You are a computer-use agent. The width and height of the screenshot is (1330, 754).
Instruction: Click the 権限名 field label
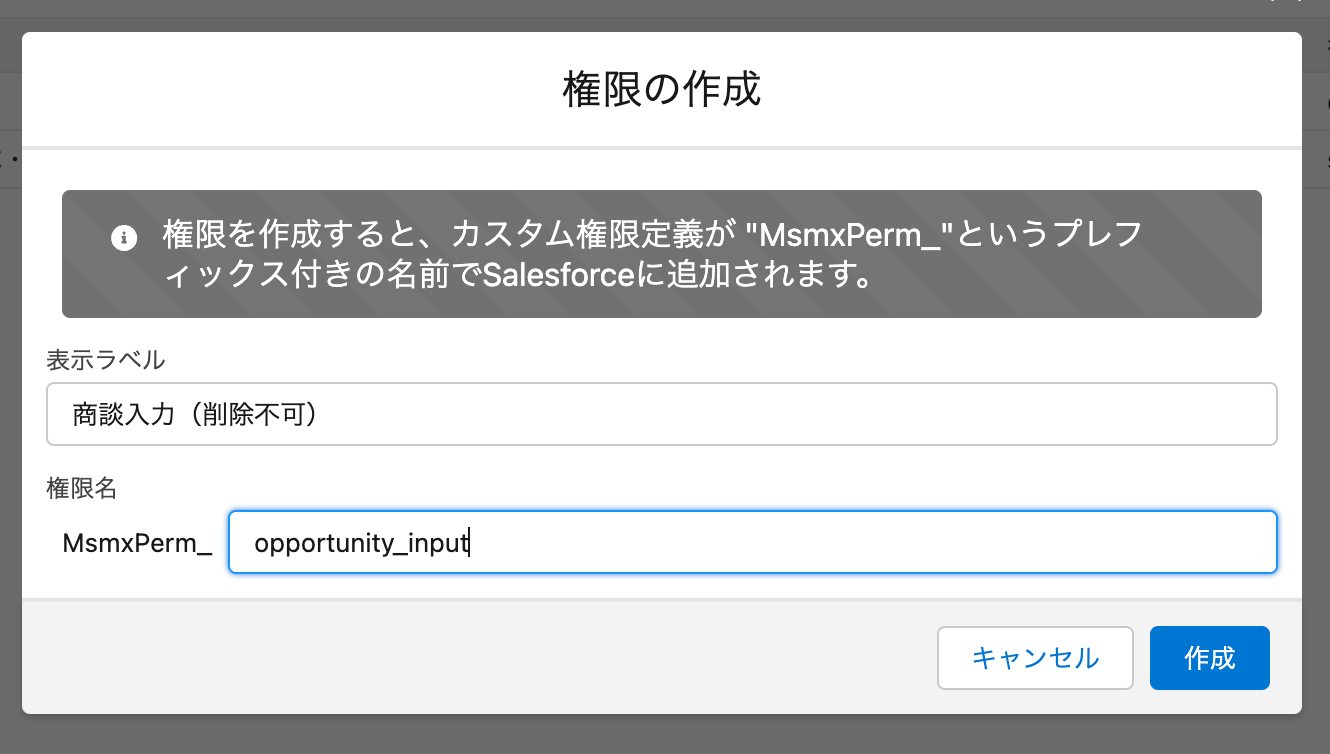pyautogui.click(x=82, y=488)
